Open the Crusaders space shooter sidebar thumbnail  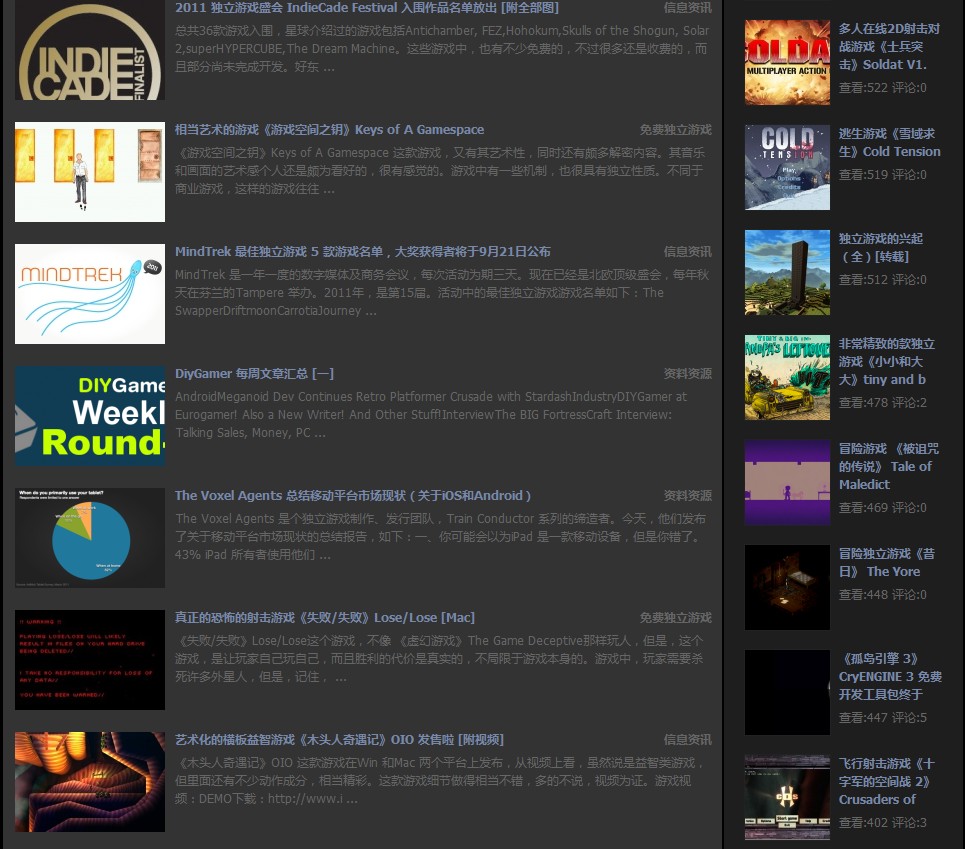(787, 797)
